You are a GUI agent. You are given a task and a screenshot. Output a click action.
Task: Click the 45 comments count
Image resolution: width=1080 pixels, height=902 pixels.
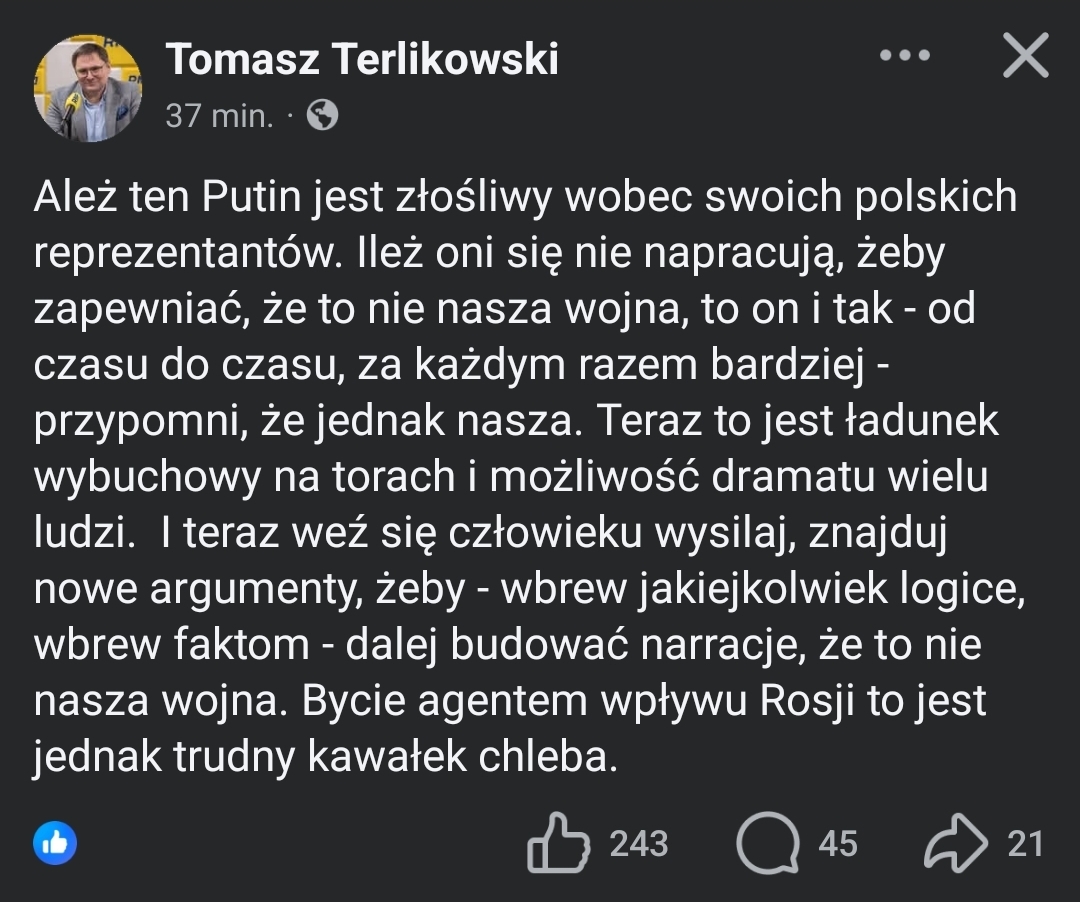pyautogui.click(x=838, y=843)
